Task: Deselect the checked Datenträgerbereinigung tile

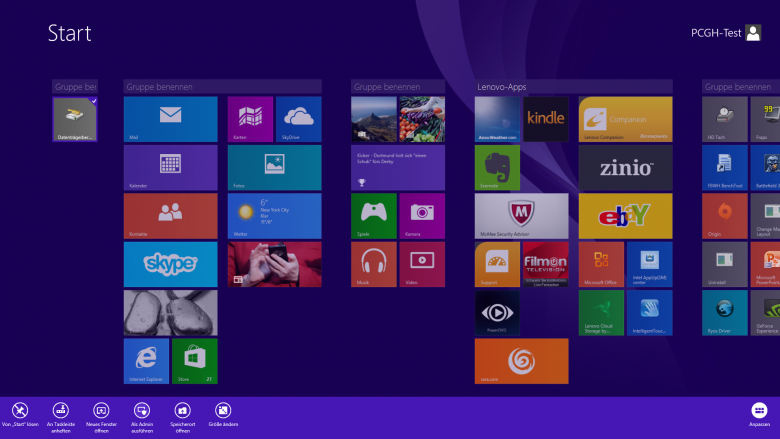Action: tap(75, 119)
